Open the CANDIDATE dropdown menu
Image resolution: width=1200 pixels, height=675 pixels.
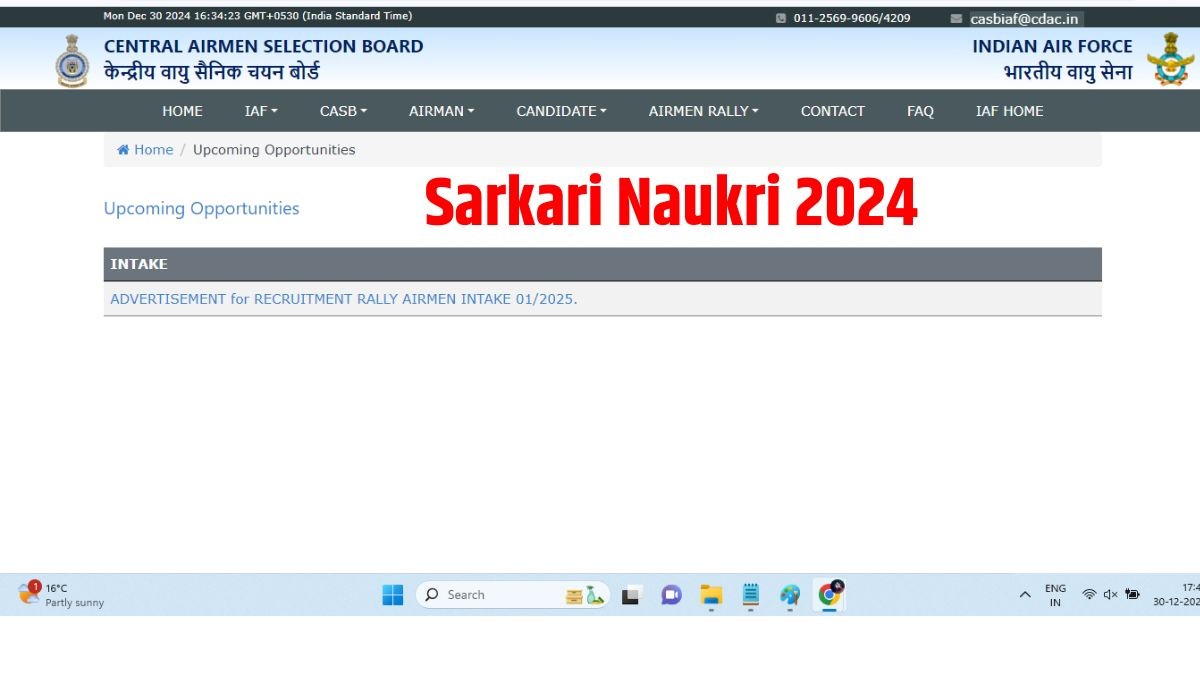tap(561, 111)
